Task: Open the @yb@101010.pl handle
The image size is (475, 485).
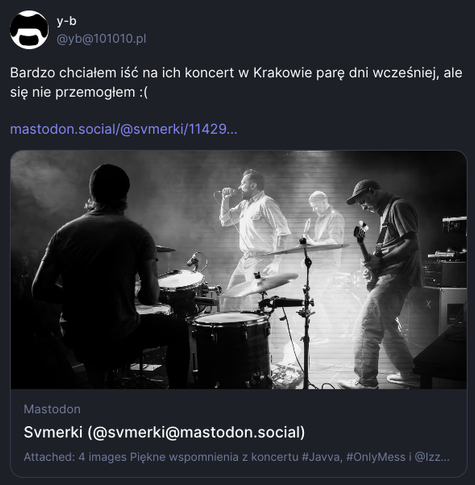Action: 101,39
